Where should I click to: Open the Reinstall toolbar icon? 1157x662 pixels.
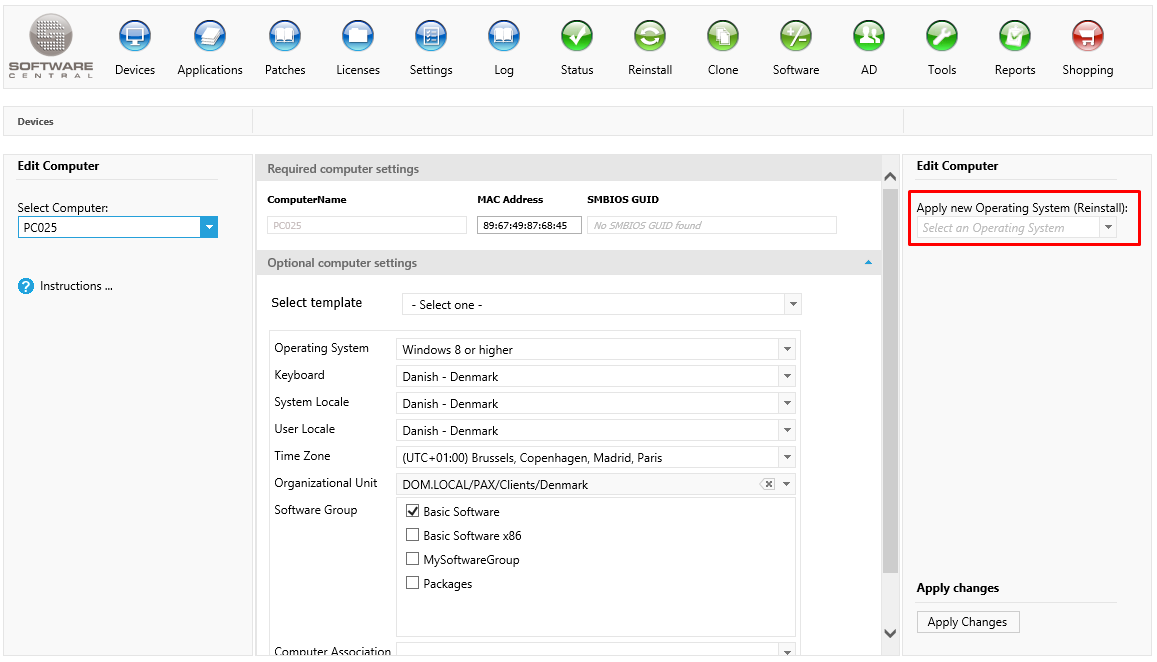coord(650,37)
